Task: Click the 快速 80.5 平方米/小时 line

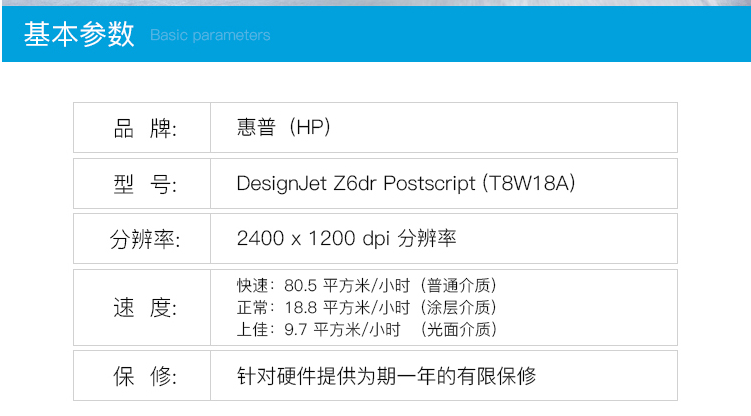Action: point(324,285)
